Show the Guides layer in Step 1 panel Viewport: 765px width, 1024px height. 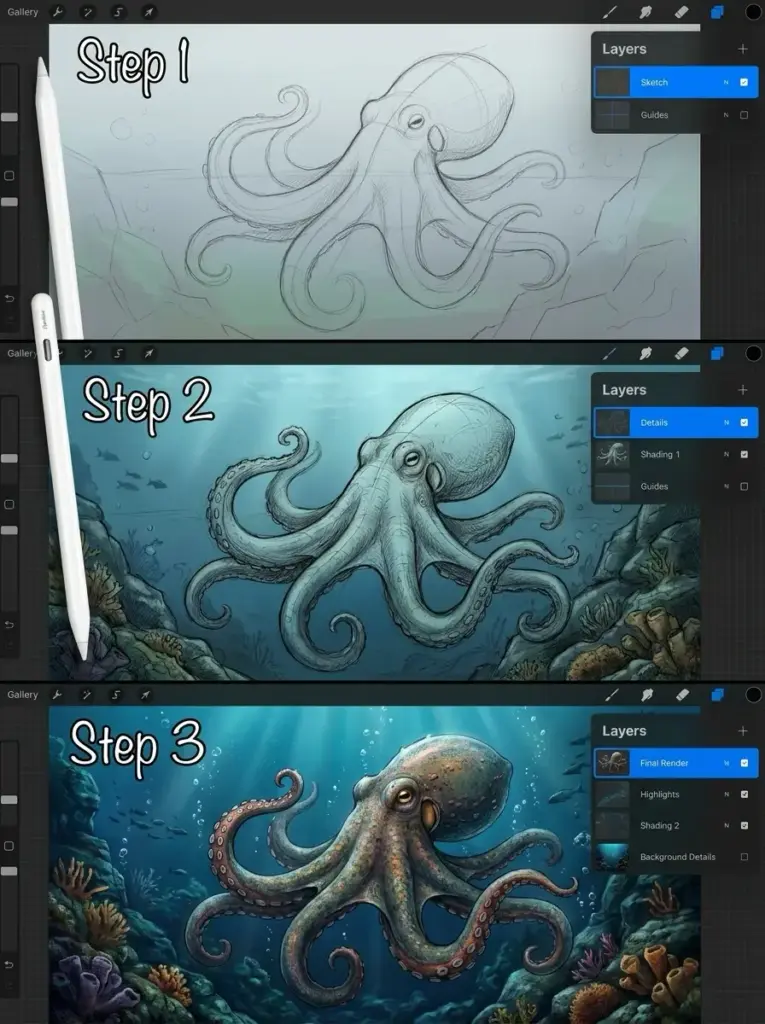point(744,115)
